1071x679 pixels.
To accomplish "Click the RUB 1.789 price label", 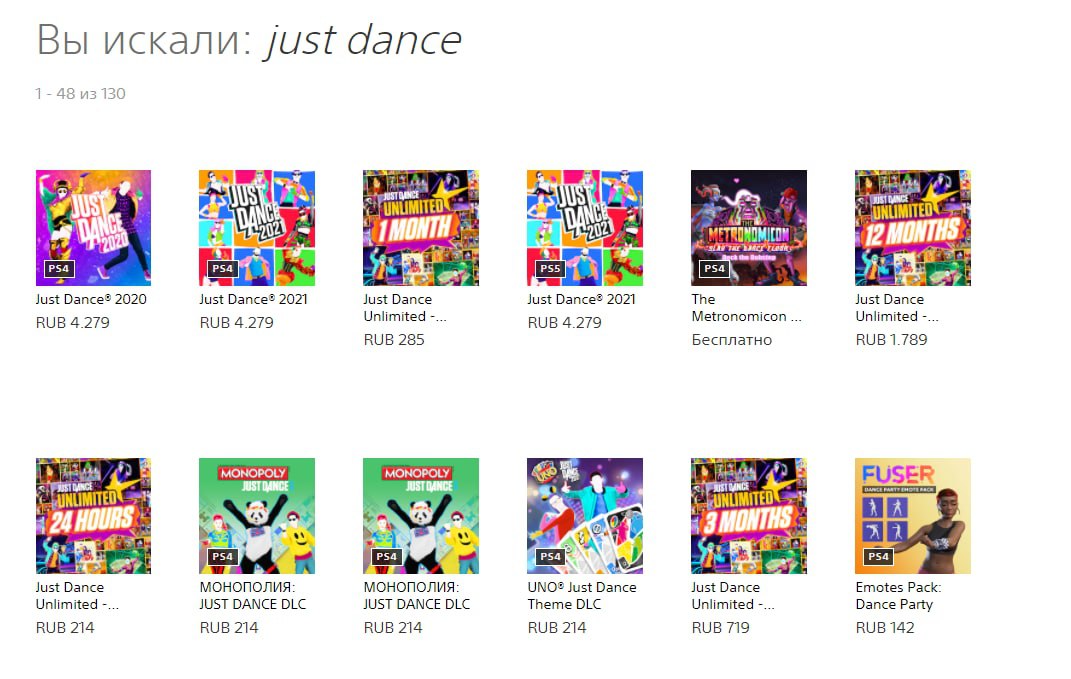I will pyautogui.click(x=891, y=340).
